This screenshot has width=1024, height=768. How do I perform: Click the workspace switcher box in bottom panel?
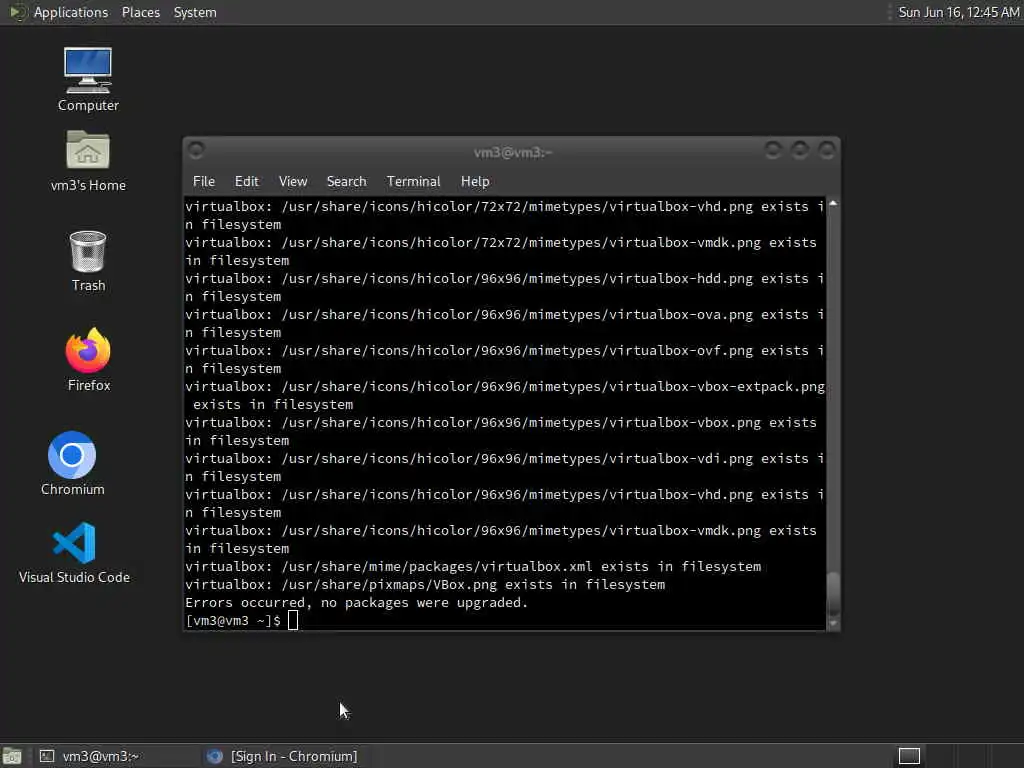(x=909, y=756)
